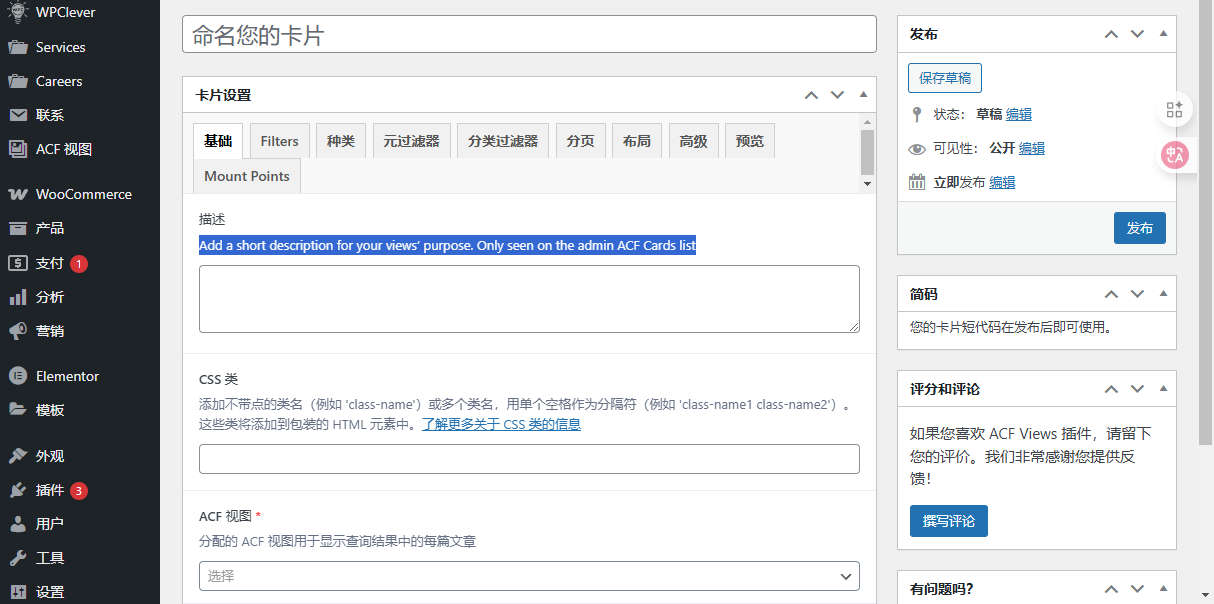Click the 产品 archive icon
The height and width of the screenshot is (604, 1214).
[x=17, y=228]
